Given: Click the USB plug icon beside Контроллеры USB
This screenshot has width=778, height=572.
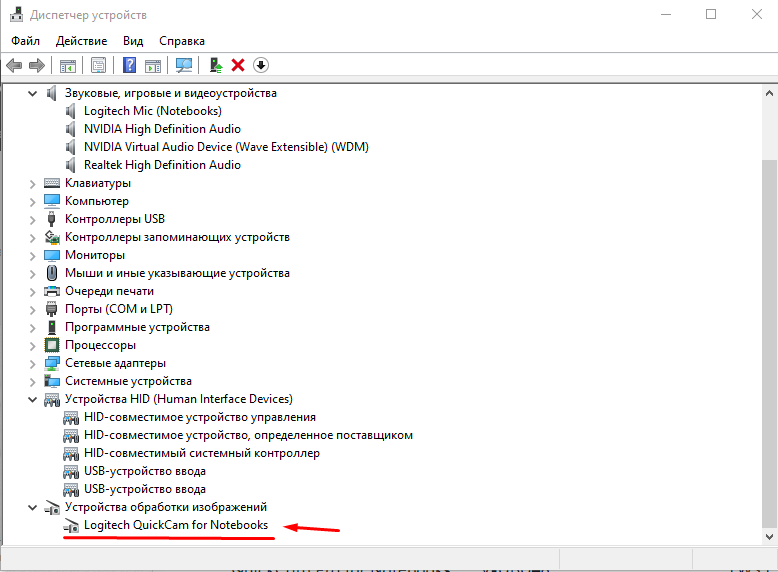Looking at the screenshot, I should (52, 219).
